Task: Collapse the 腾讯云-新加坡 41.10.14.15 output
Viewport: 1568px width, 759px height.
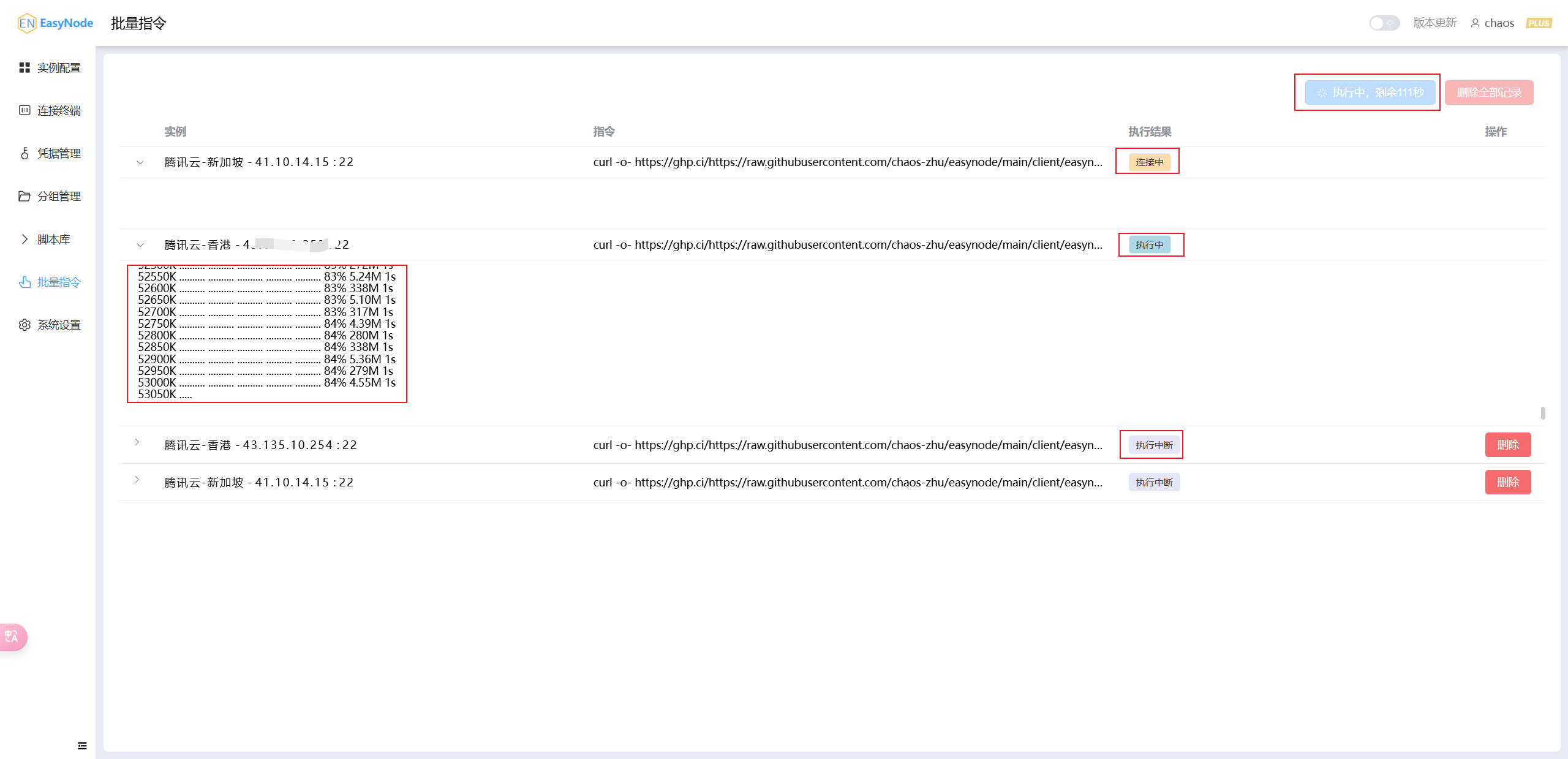Action: pyautogui.click(x=140, y=162)
